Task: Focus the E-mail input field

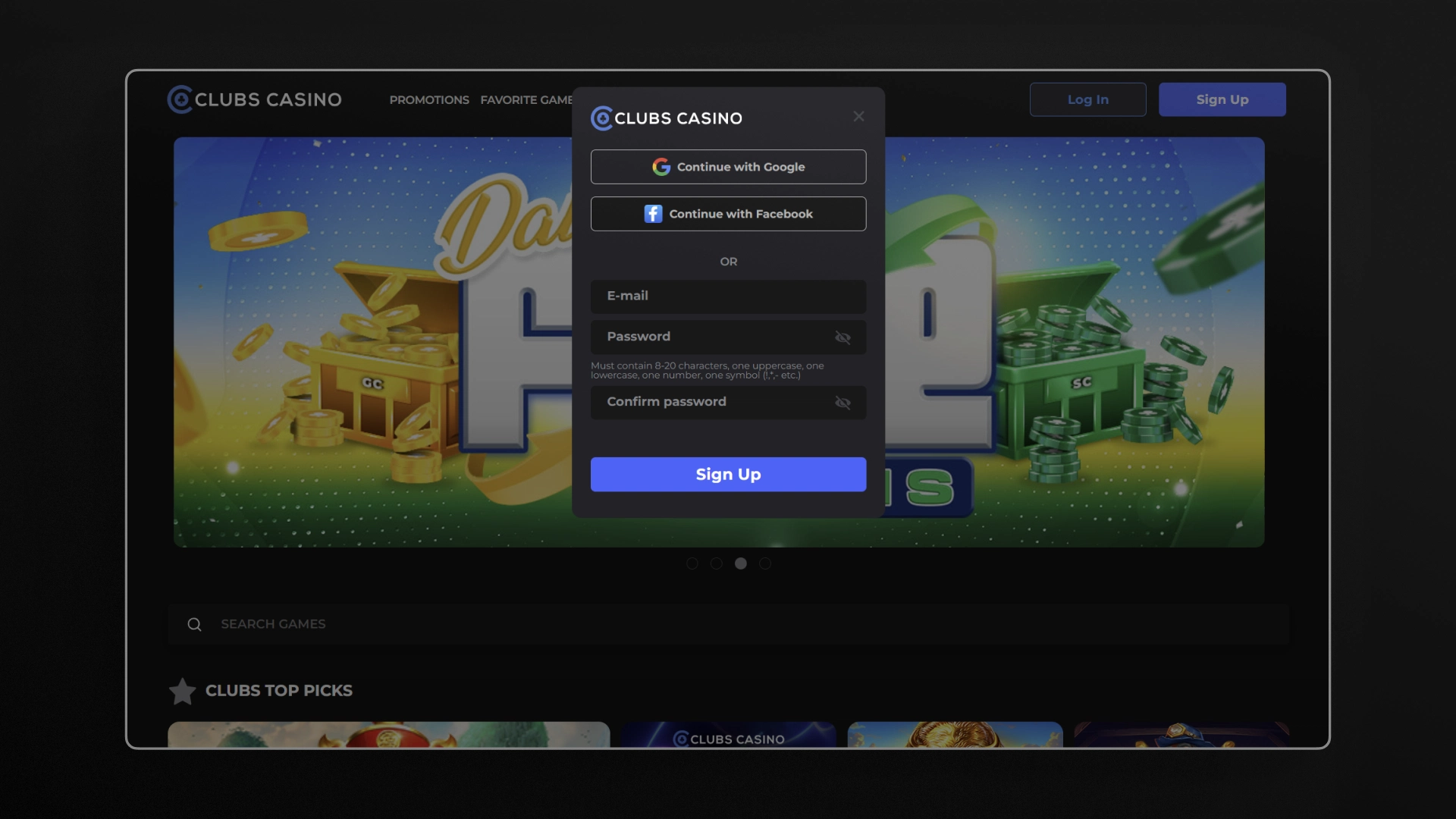Action: 728,297
